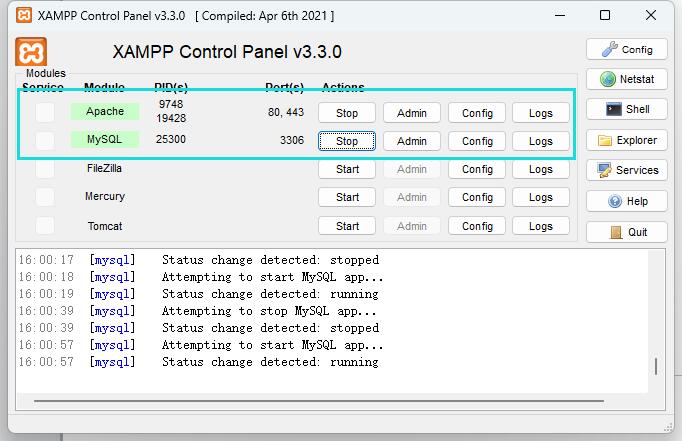Stop the Apache module

pyautogui.click(x=347, y=113)
